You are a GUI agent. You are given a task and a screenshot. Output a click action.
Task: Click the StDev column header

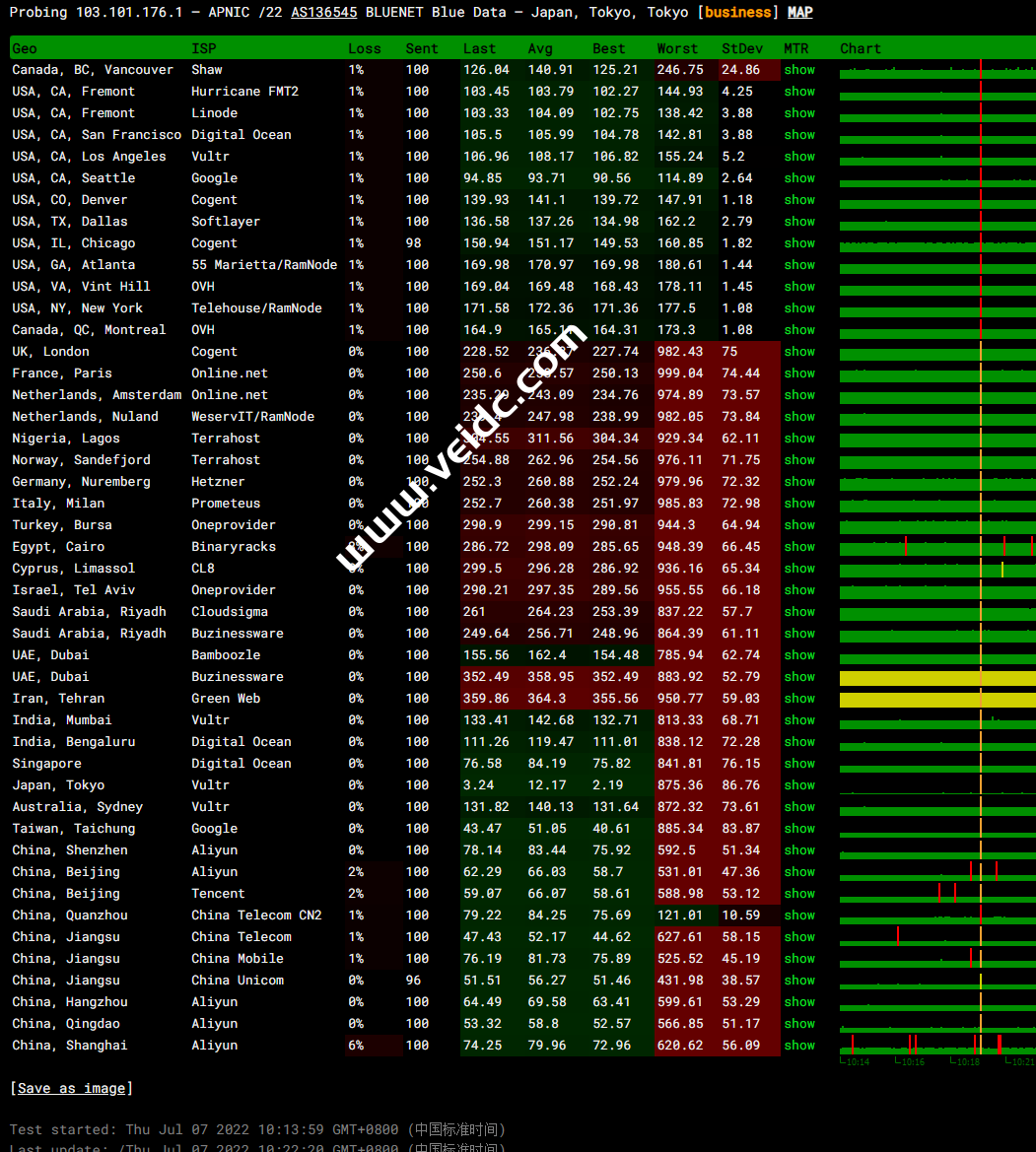point(742,48)
